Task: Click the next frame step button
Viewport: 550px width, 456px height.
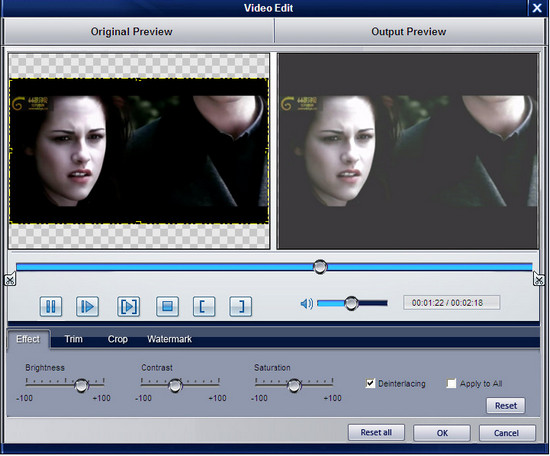Action: [x=87, y=307]
